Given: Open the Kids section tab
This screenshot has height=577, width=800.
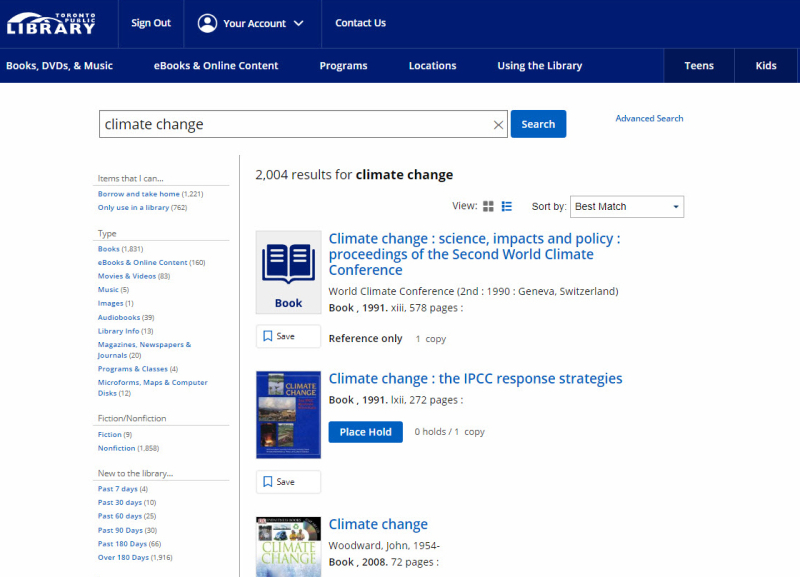Looking at the screenshot, I should pyautogui.click(x=765, y=65).
